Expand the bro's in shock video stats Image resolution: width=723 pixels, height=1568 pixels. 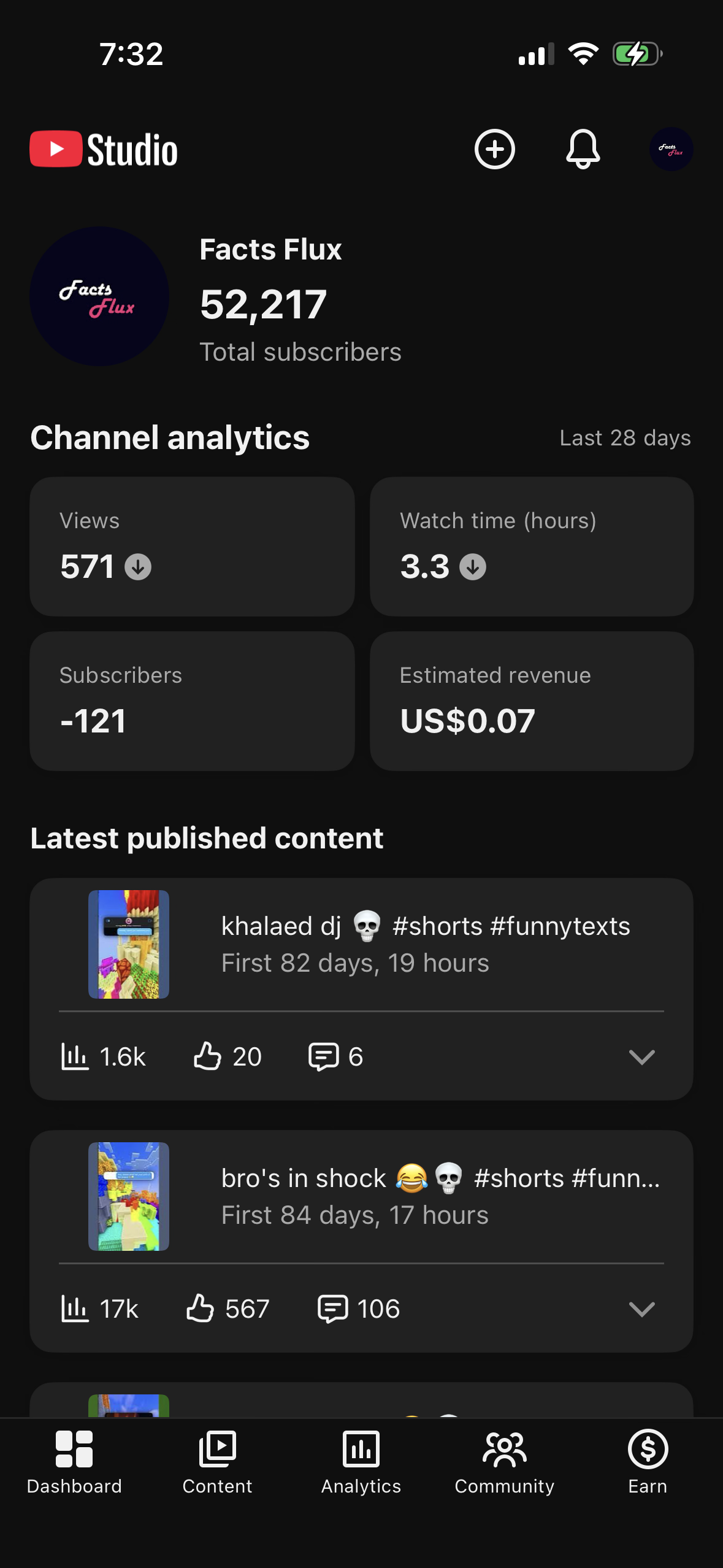tap(641, 1309)
